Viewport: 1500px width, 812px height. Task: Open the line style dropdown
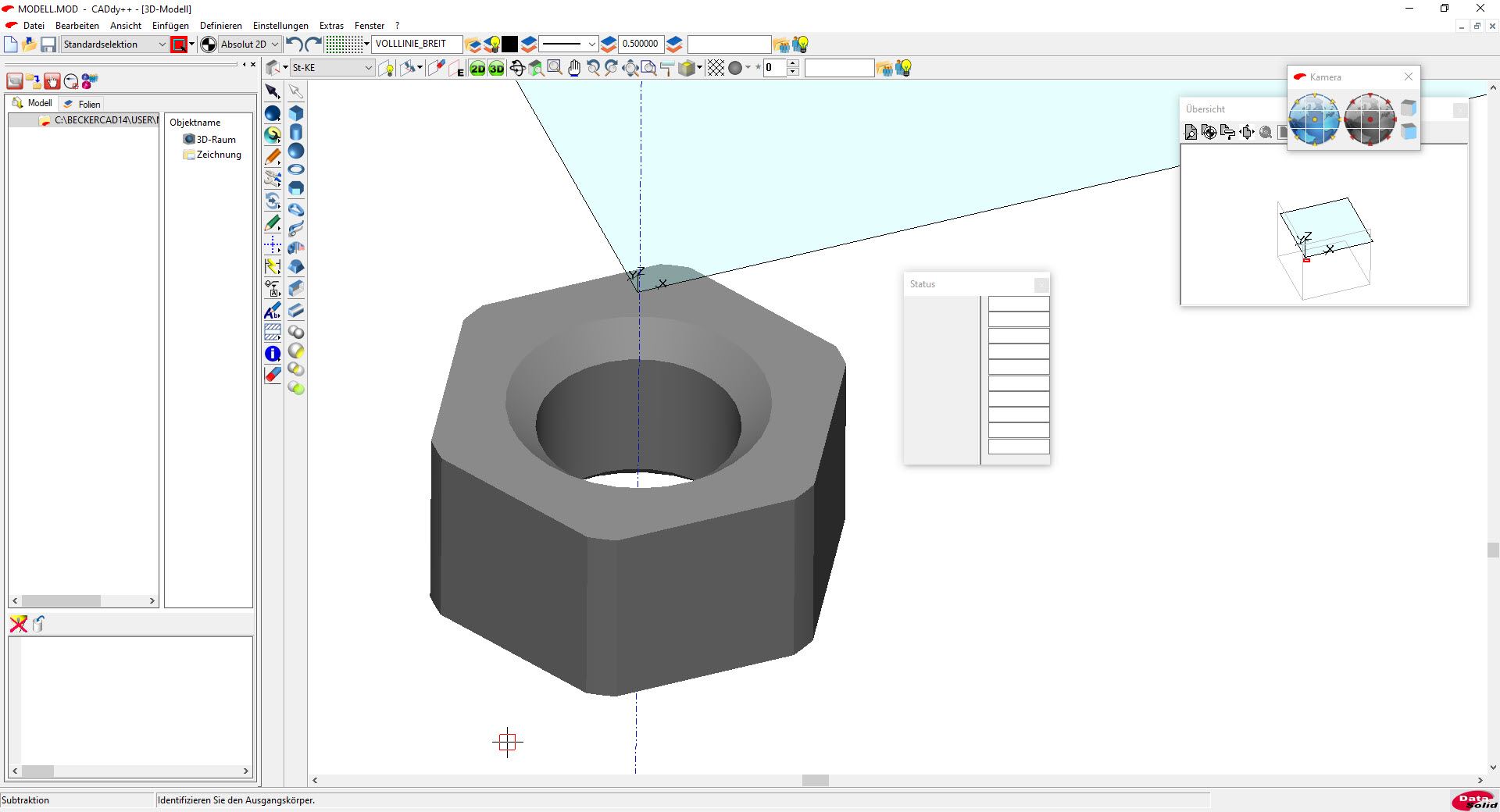569,45
